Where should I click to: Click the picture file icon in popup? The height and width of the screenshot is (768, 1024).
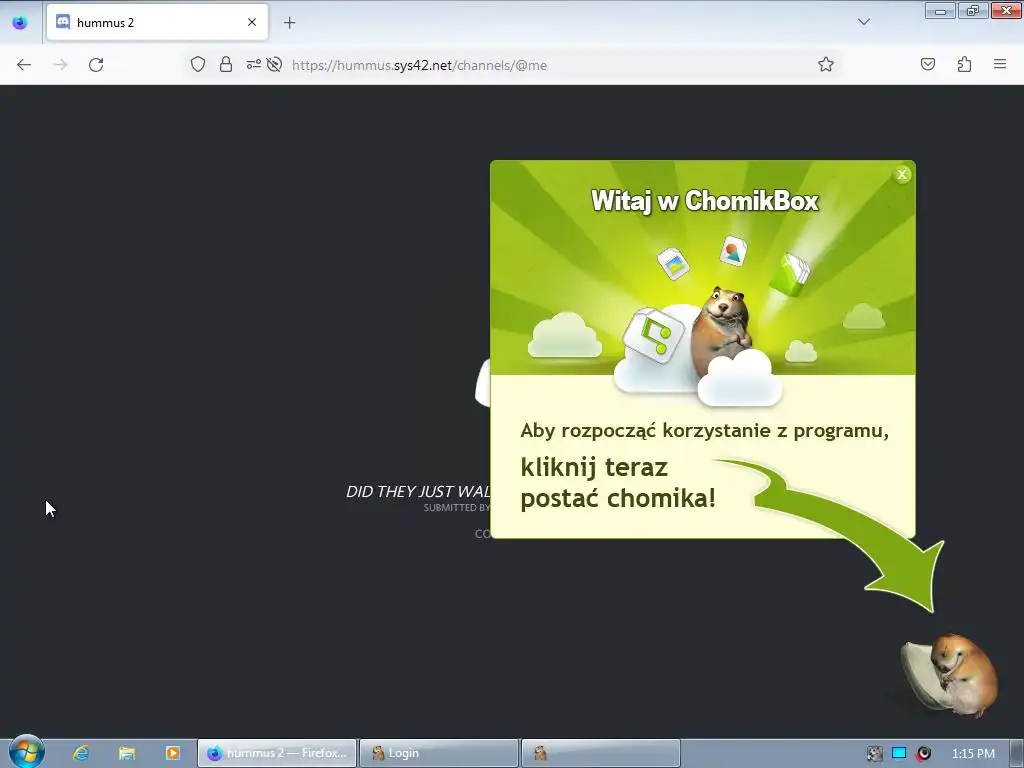[x=673, y=263]
